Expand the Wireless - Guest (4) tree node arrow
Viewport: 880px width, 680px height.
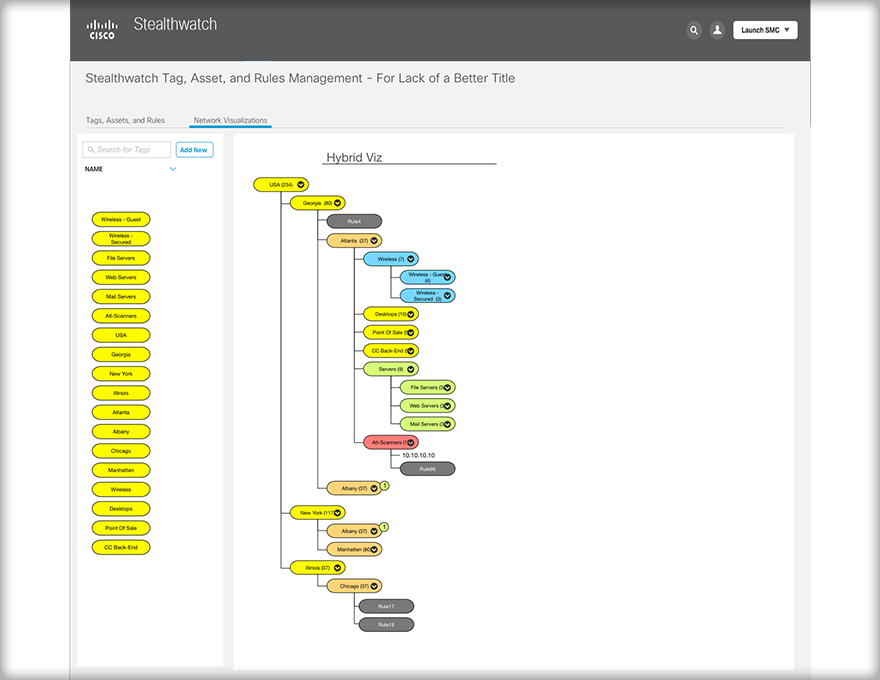(x=447, y=277)
